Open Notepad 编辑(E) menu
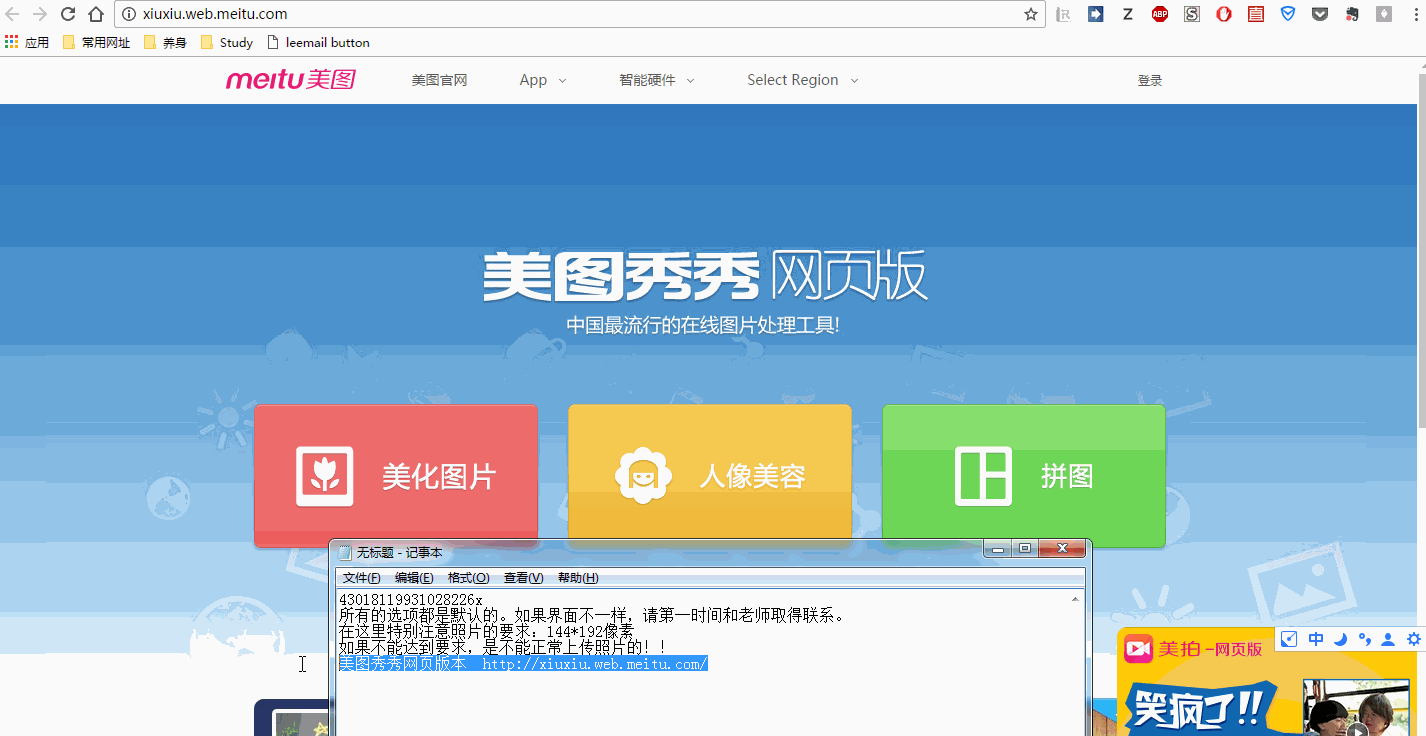This screenshot has width=1426, height=736. [414, 578]
